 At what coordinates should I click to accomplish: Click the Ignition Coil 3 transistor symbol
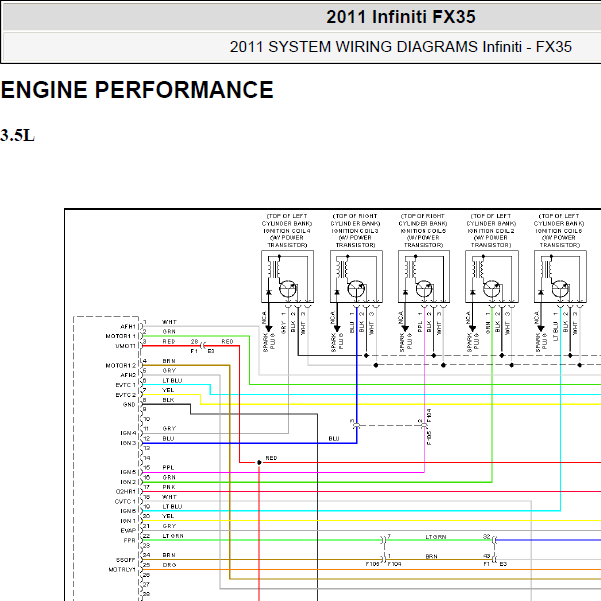(356, 289)
